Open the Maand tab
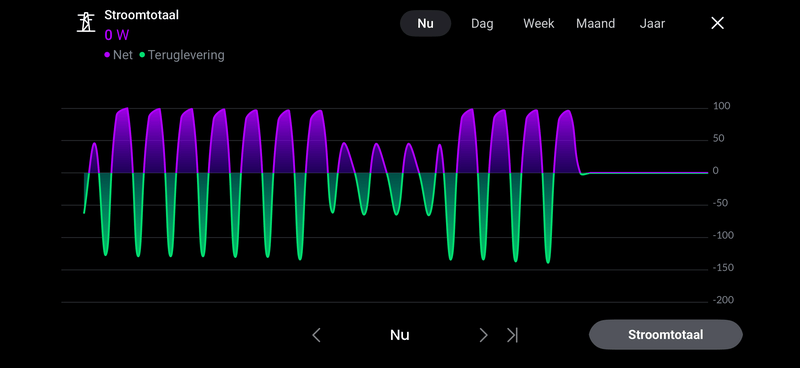The width and height of the screenshot is (800, 368). coord(595,23)
